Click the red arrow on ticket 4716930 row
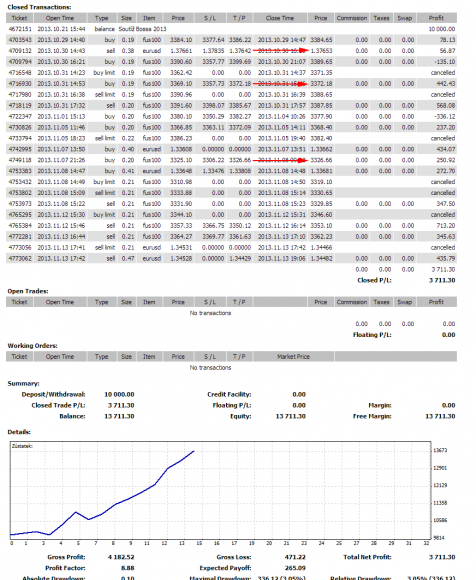 tap(281, 84)
